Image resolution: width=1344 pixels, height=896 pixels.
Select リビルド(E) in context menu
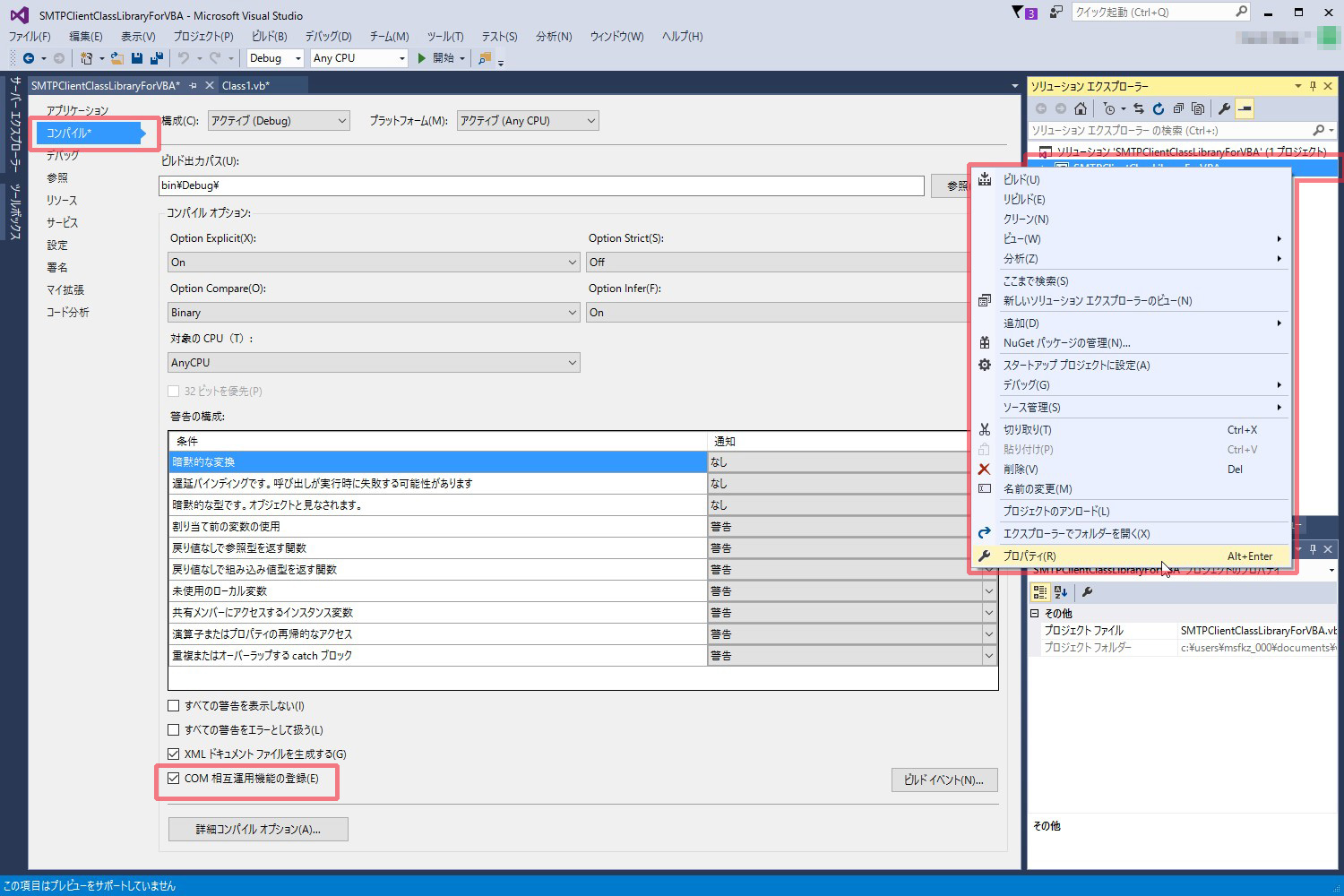(x=1131, y=200)
